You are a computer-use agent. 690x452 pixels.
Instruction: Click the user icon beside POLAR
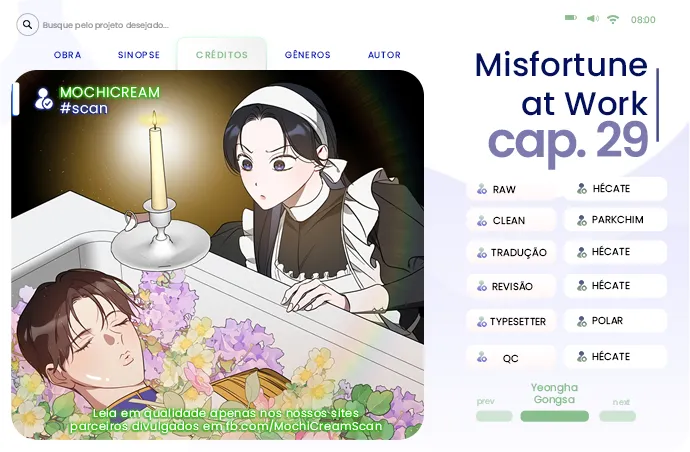(582, 321)
